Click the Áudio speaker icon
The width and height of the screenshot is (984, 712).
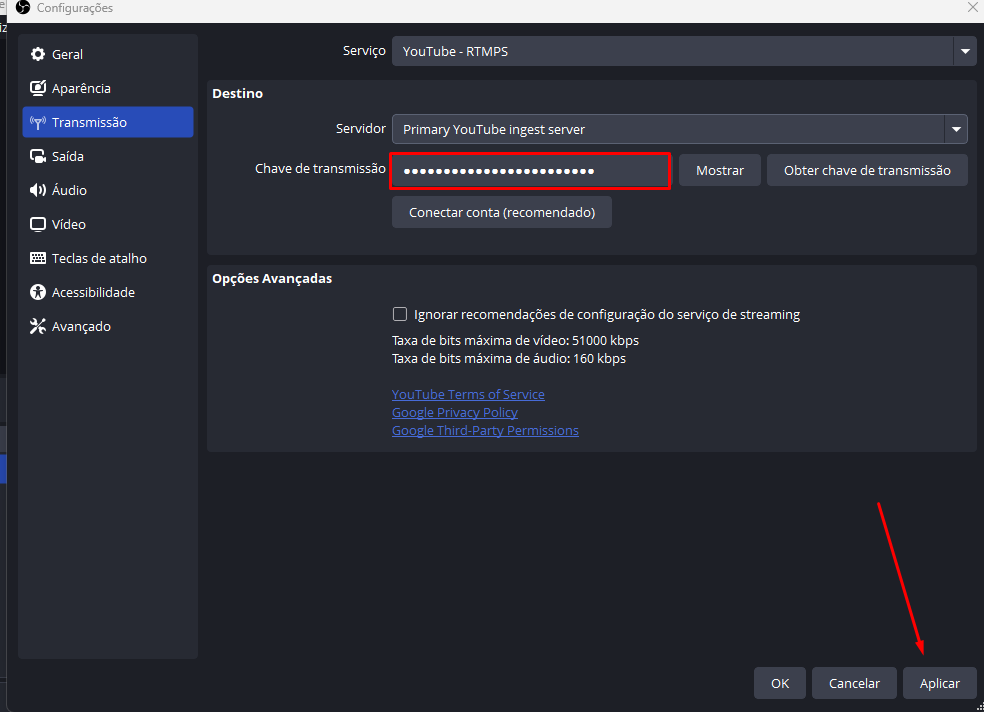coord(38,190)
